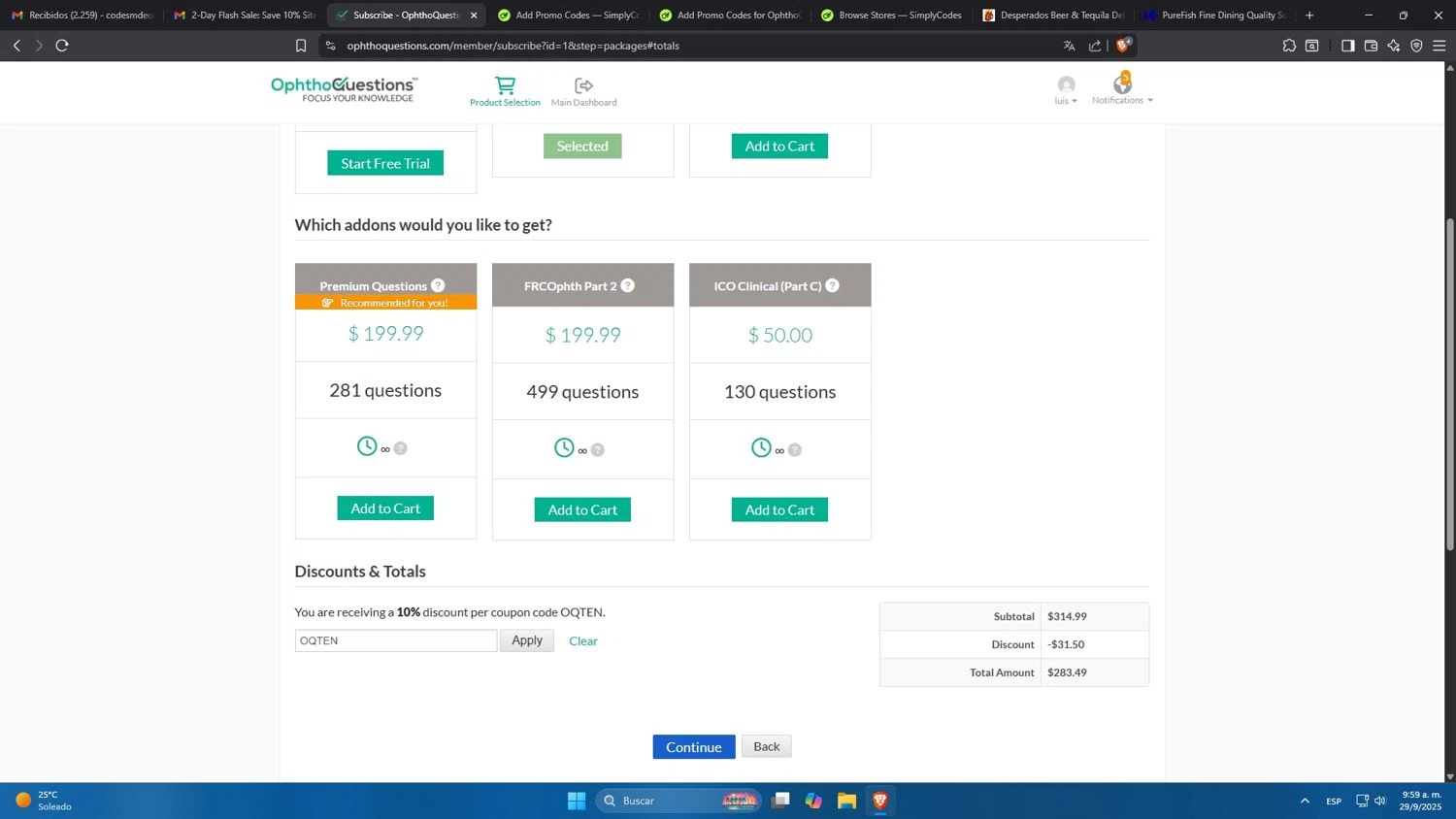The width and height of the screenshot is (1456, 819).
Task: Click the translate page icon
Action: click(x=1069, y=46)
